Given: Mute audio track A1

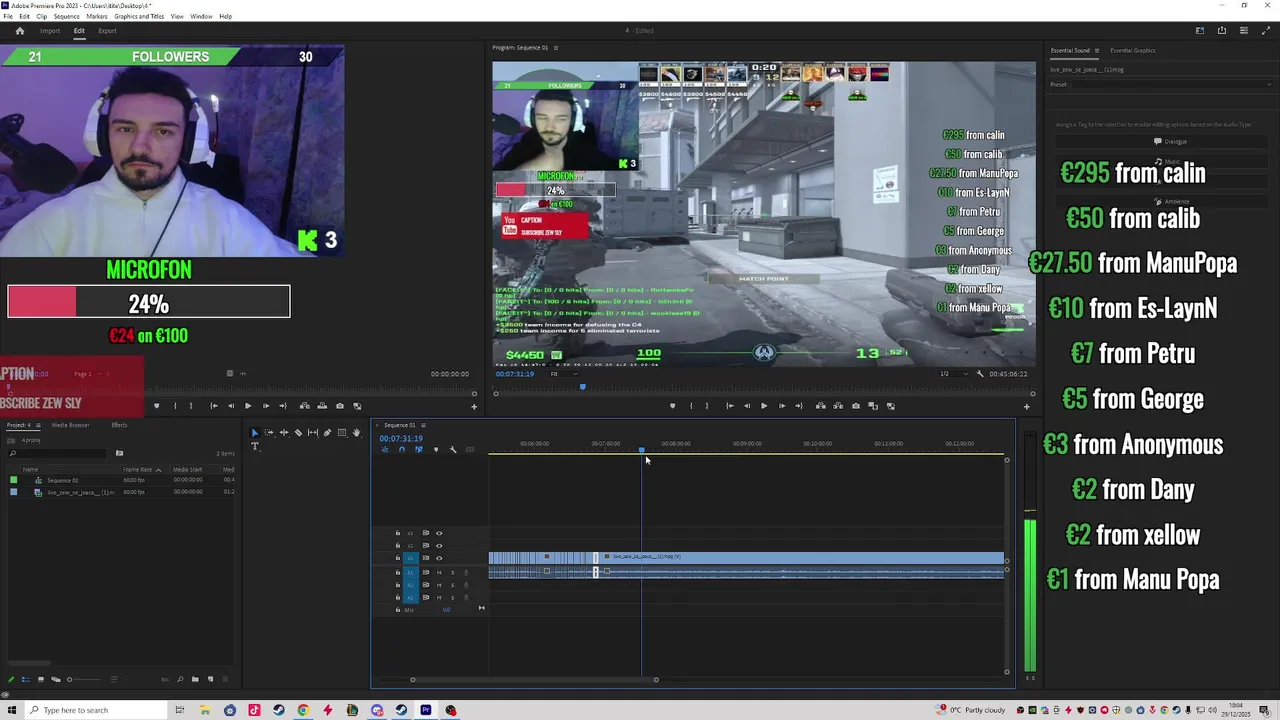Looking at the screenshot, I should coord(438,573).
